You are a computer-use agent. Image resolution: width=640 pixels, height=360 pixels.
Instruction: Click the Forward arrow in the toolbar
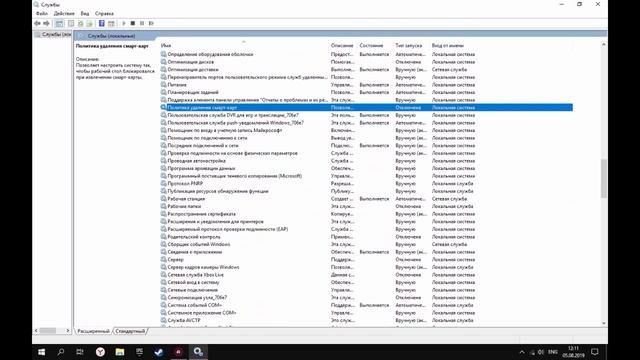[46, 23]
